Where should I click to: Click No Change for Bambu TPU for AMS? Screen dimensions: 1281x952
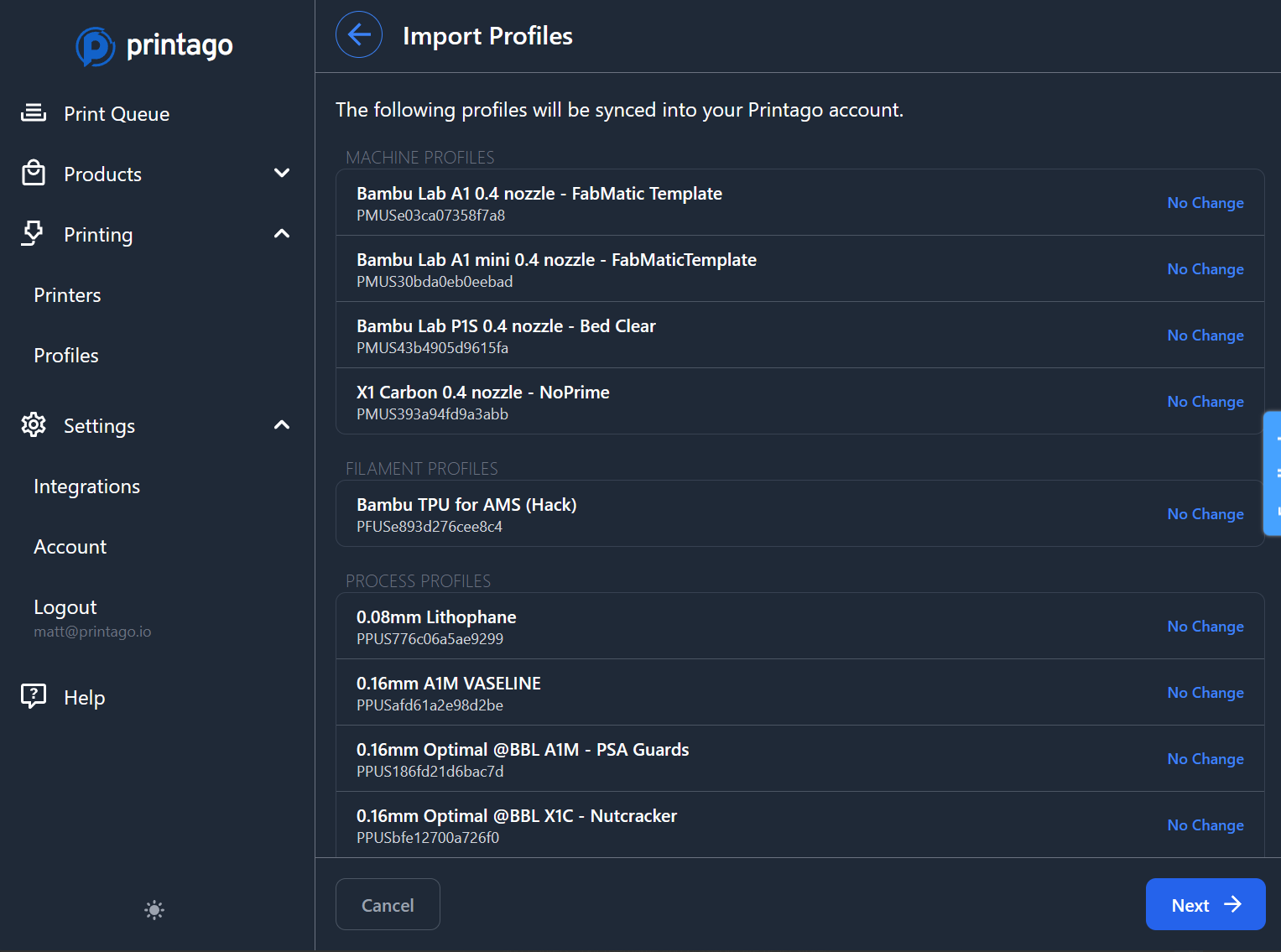pyautogui.click(x=1205, y=514)
